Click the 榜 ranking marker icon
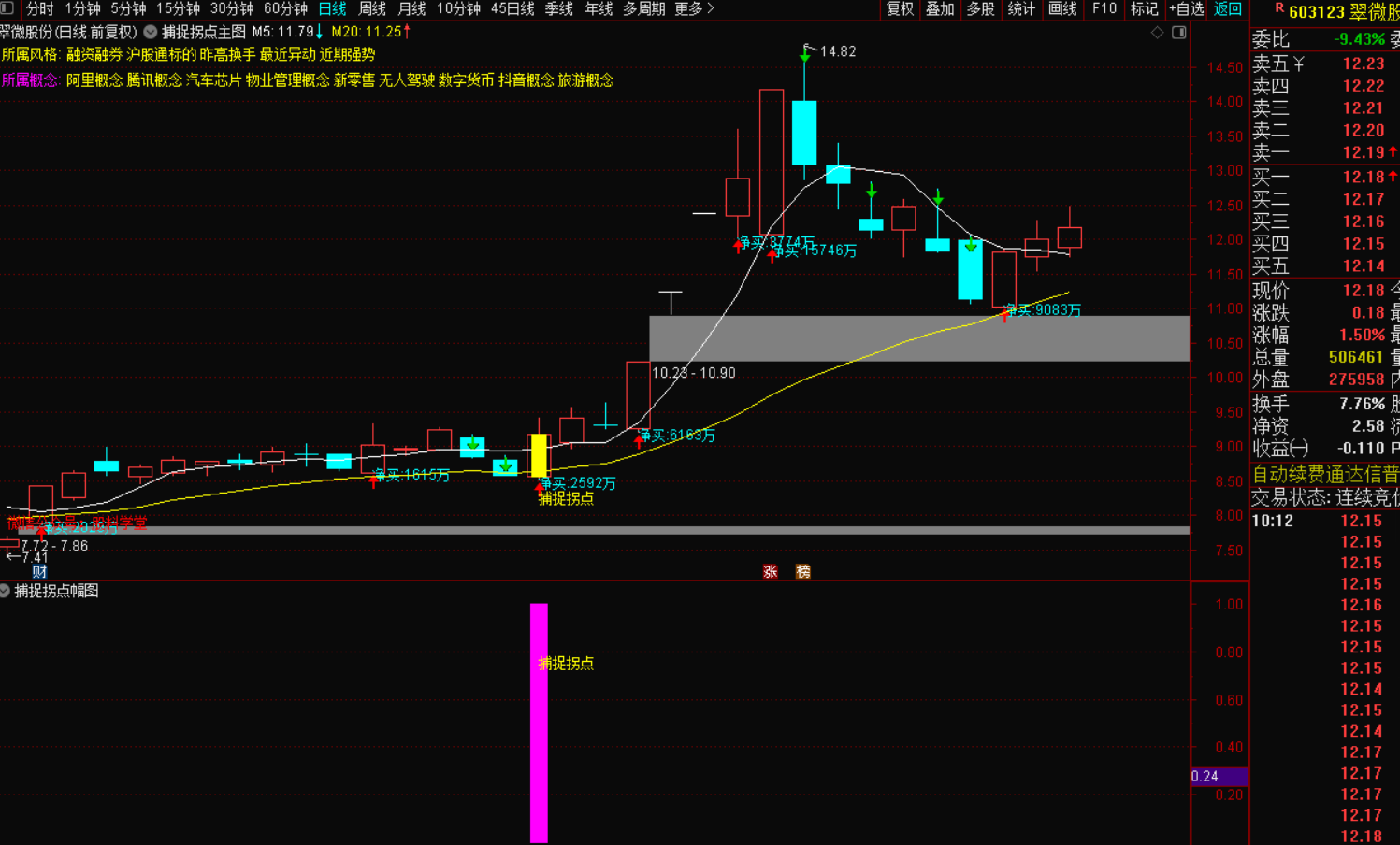1400x845 pixels. click(x=802, y=571)
